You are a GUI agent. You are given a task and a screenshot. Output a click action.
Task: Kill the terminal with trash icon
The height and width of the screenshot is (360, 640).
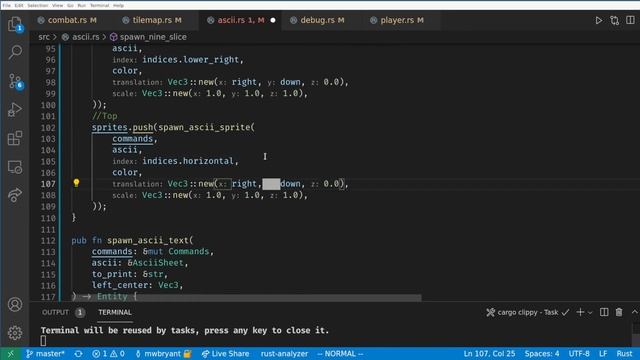(x=619, y=312)
